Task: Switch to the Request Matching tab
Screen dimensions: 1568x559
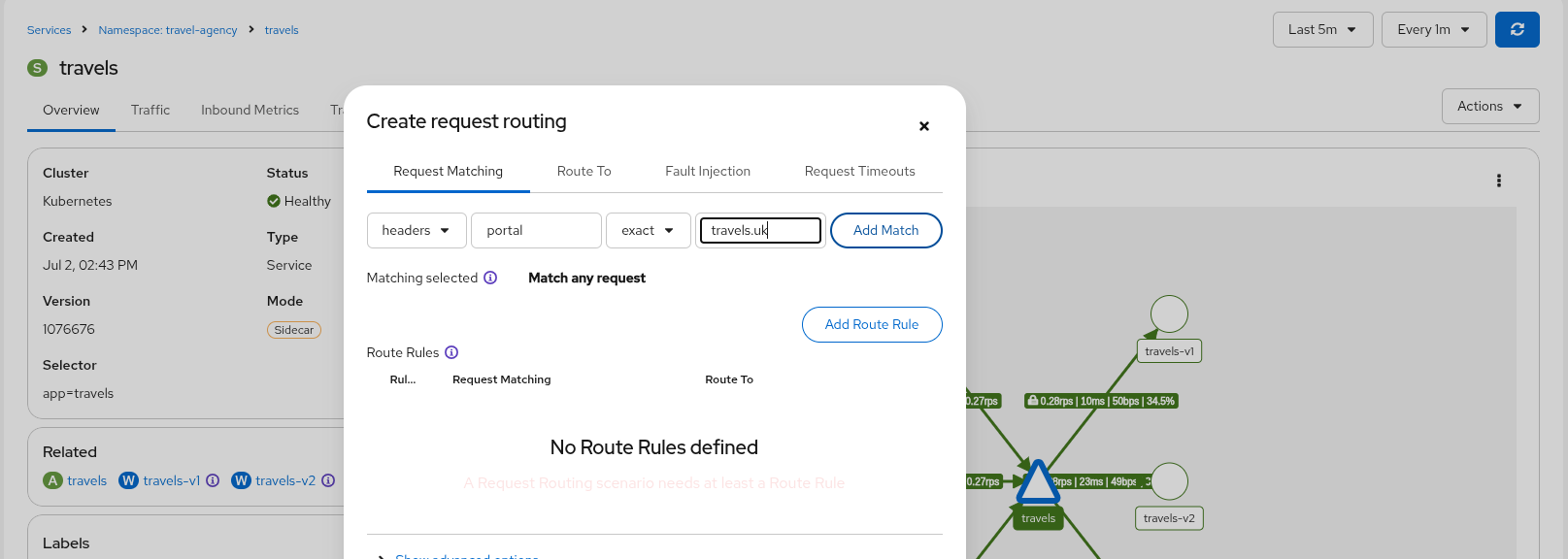Action: coord(449,172)
